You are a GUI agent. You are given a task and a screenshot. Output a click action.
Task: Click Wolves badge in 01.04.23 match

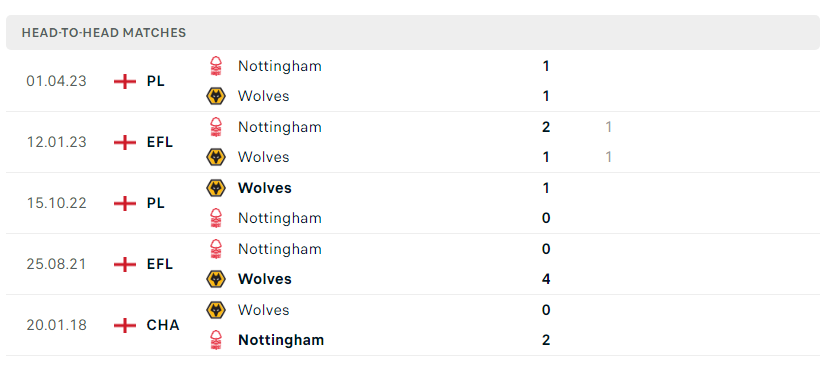pos(216,96)
